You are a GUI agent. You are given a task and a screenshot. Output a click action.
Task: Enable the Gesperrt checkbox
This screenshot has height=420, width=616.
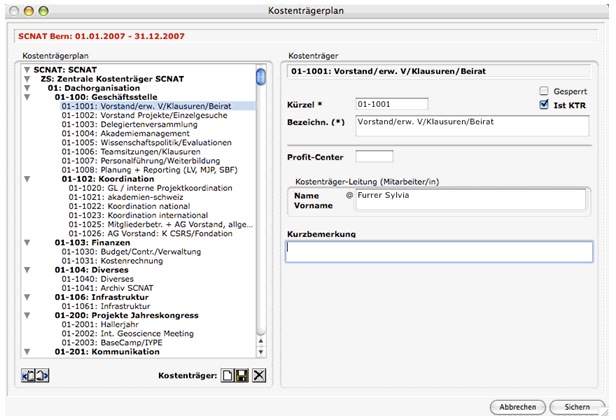coord(544,90)
